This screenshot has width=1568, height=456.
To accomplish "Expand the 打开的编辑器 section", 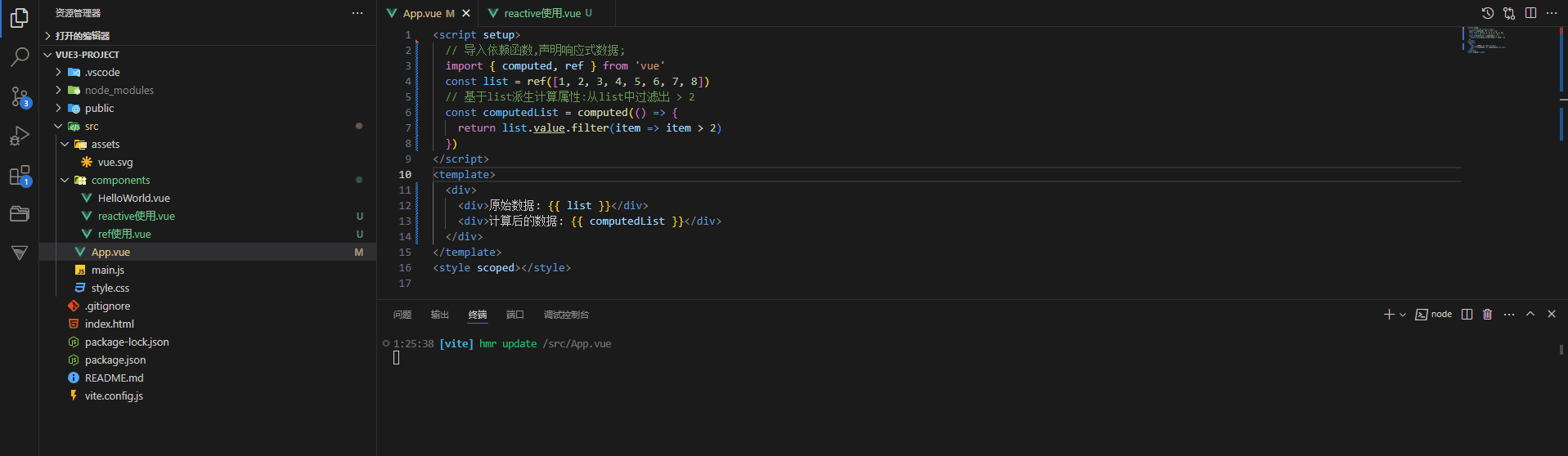I will point(208,36).
